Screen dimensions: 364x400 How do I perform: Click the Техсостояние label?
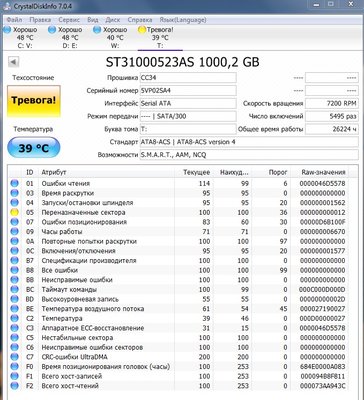coord(33,78)
